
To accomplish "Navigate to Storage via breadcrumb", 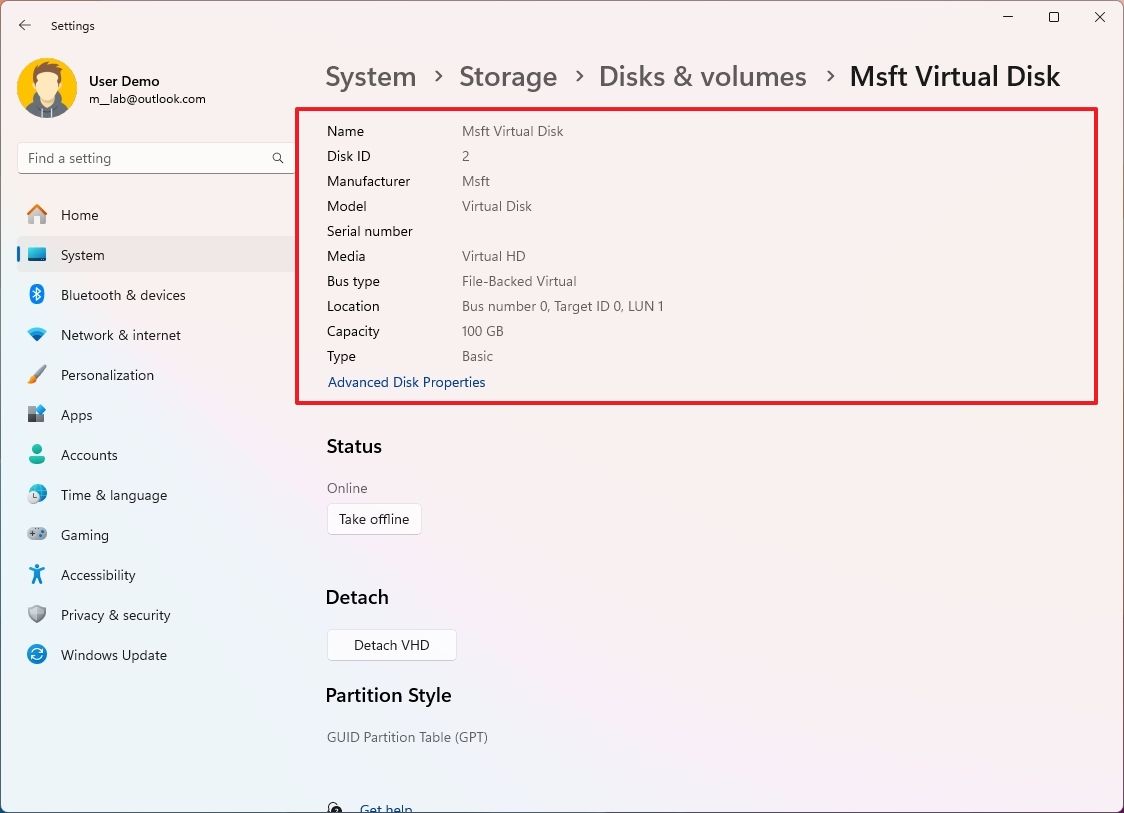I will point(508,76).
